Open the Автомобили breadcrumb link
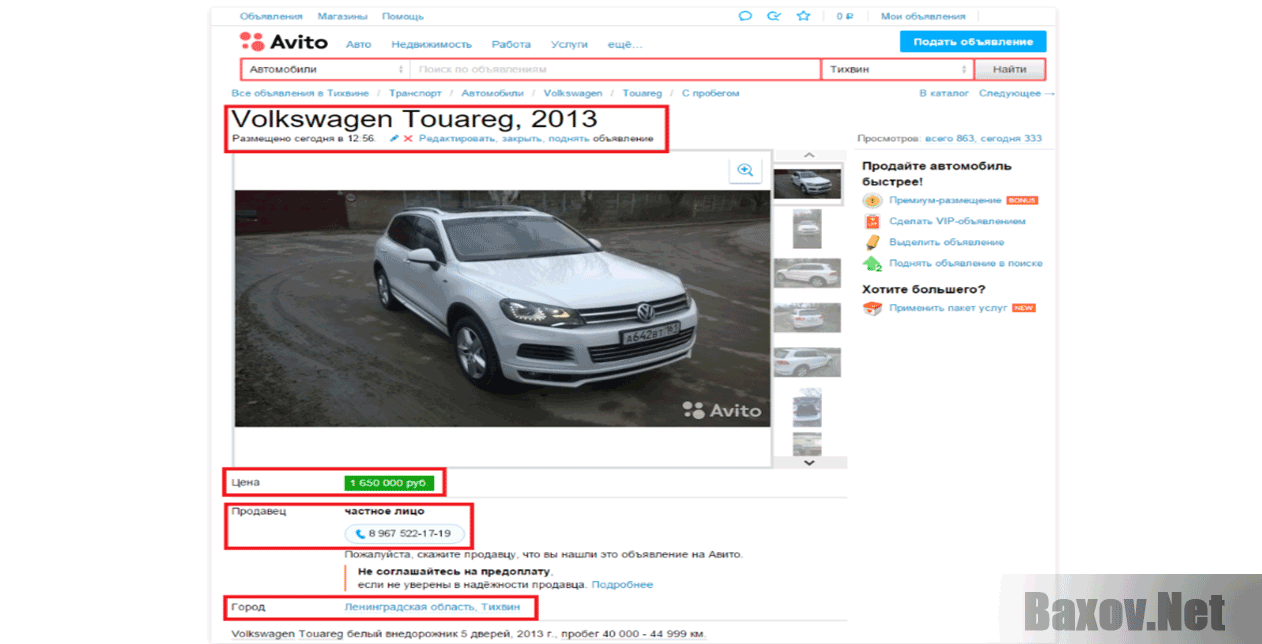Image resolution: width=1262 pixels, height=644 pixels. click(492, 93)
